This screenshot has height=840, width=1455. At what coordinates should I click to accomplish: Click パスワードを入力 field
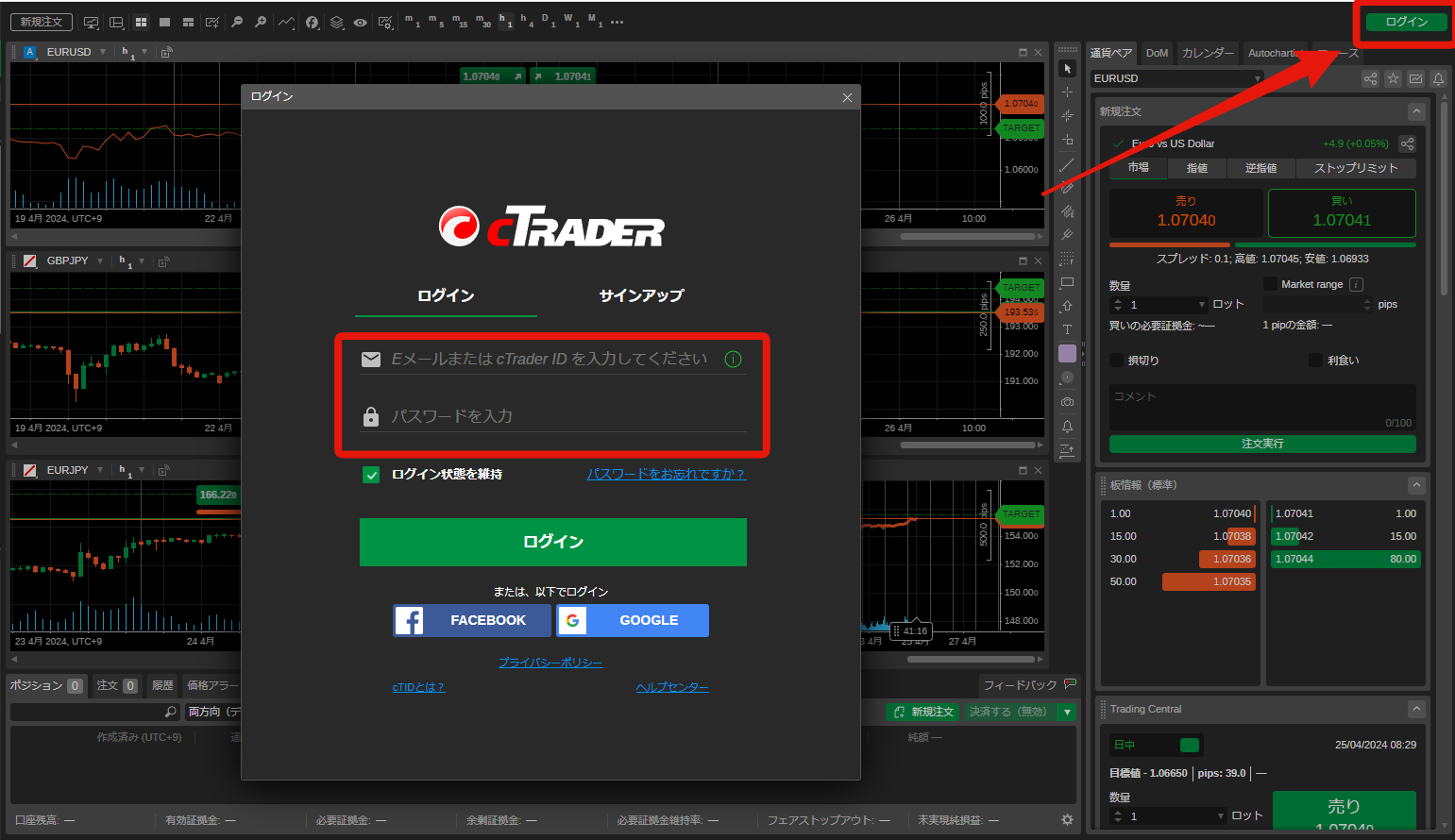point(553,416)
